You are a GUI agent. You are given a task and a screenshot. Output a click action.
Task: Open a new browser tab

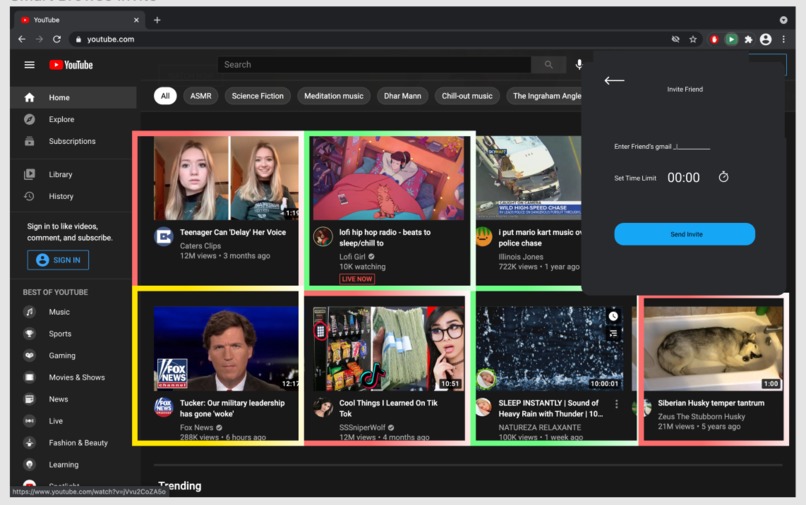click(157, 20)
